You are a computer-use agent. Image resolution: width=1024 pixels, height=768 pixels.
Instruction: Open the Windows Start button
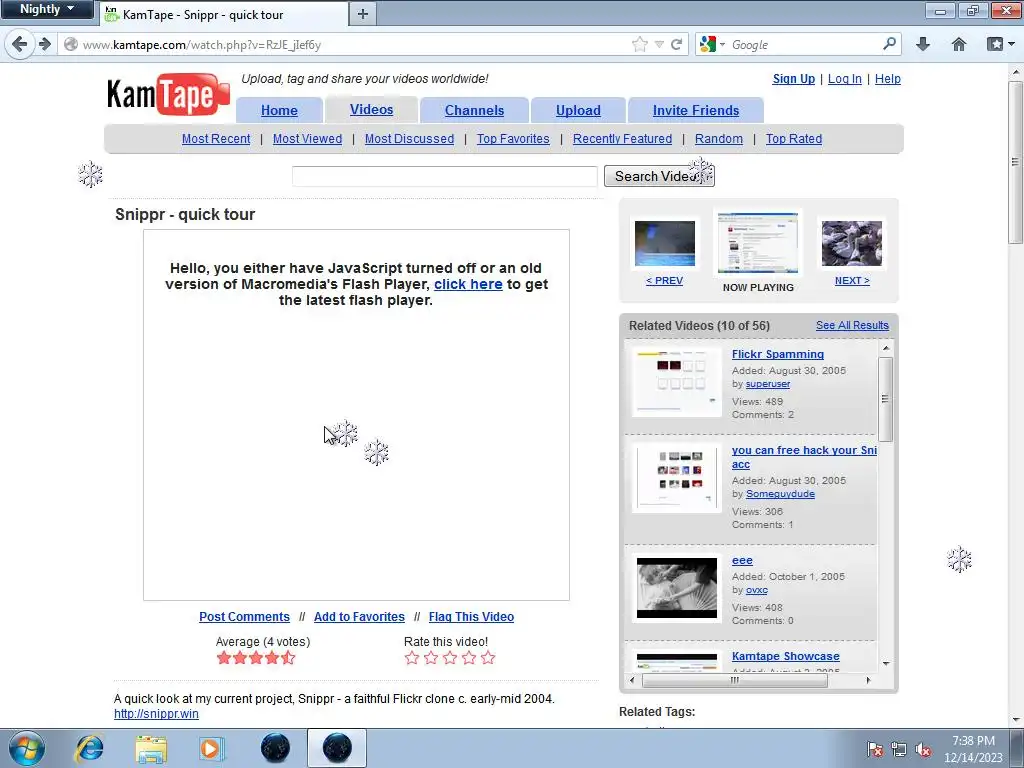tap(27, 748)
